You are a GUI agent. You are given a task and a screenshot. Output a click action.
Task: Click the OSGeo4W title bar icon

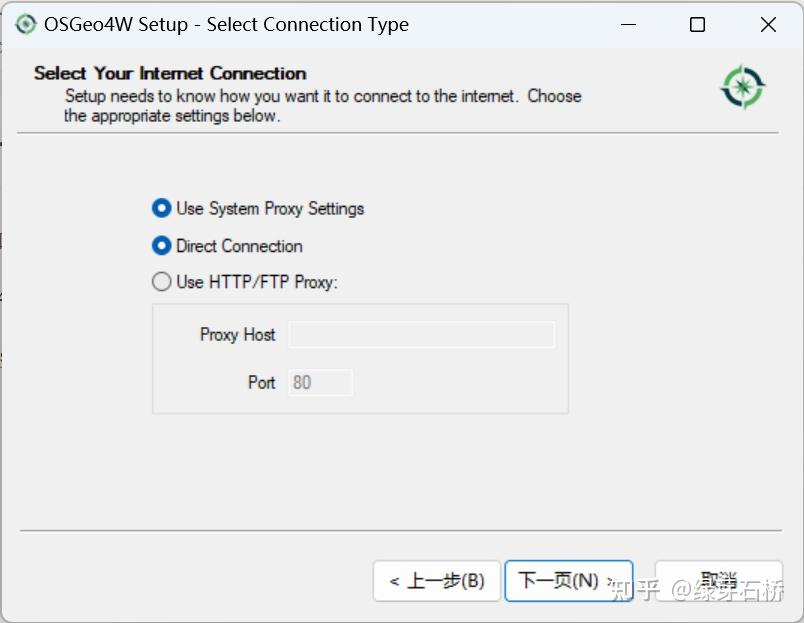coord(26,24)
